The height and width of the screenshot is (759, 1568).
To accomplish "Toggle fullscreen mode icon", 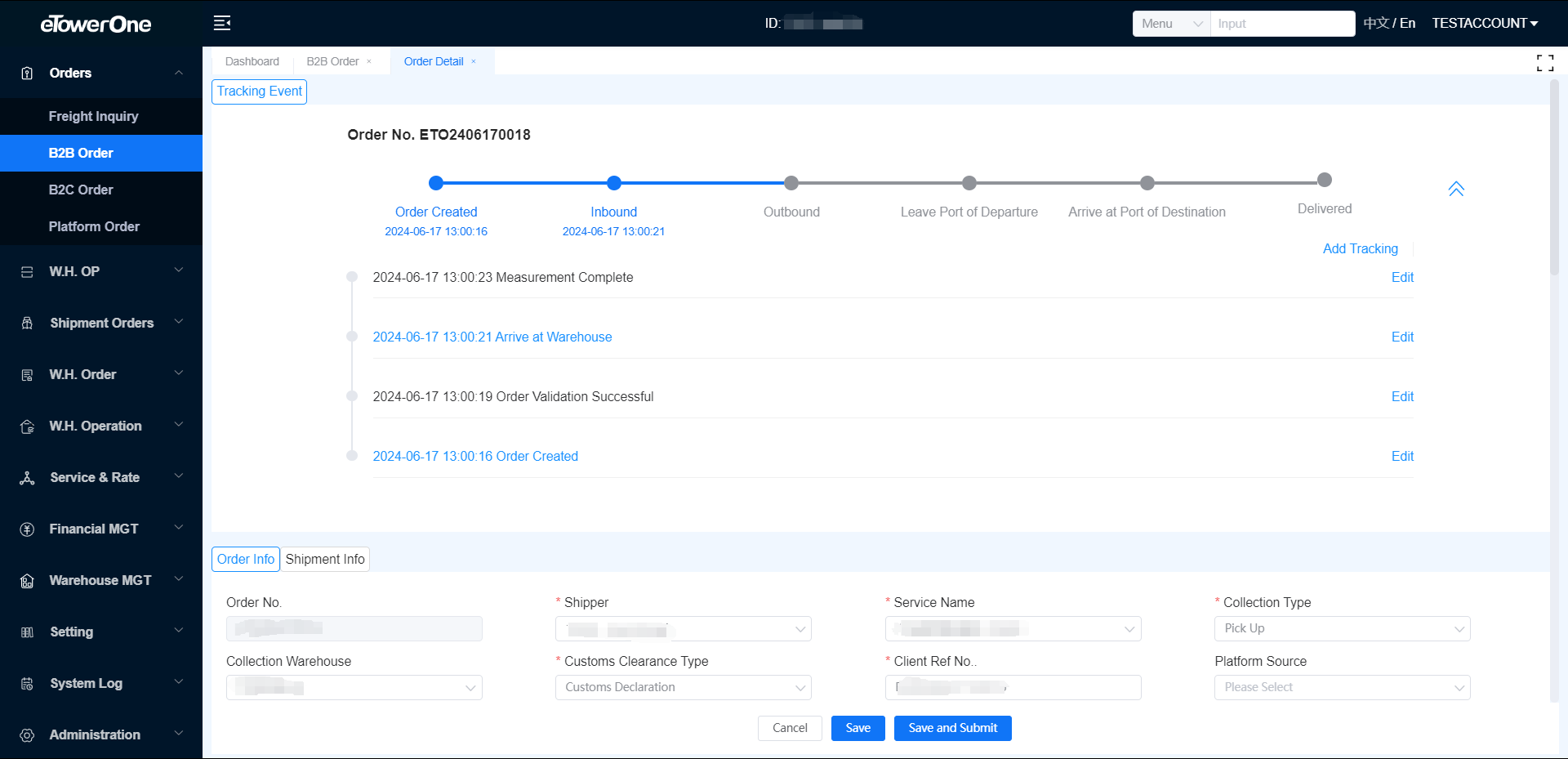I will [x=1545, y=63].
